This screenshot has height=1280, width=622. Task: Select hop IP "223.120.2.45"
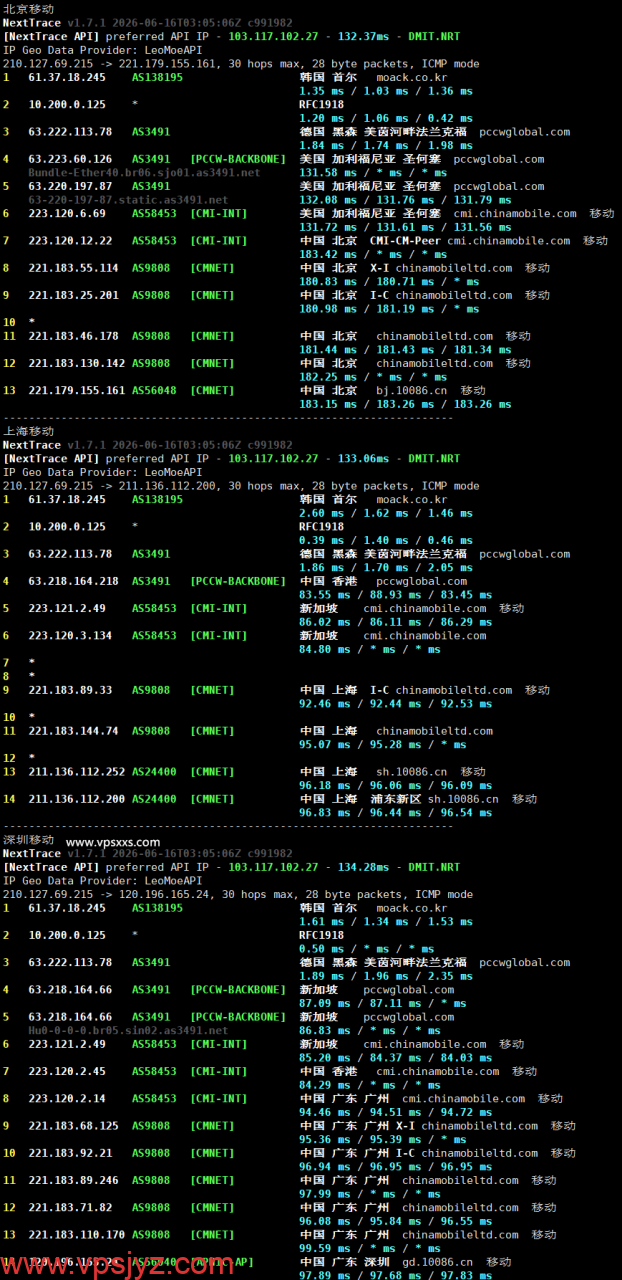67,1071
